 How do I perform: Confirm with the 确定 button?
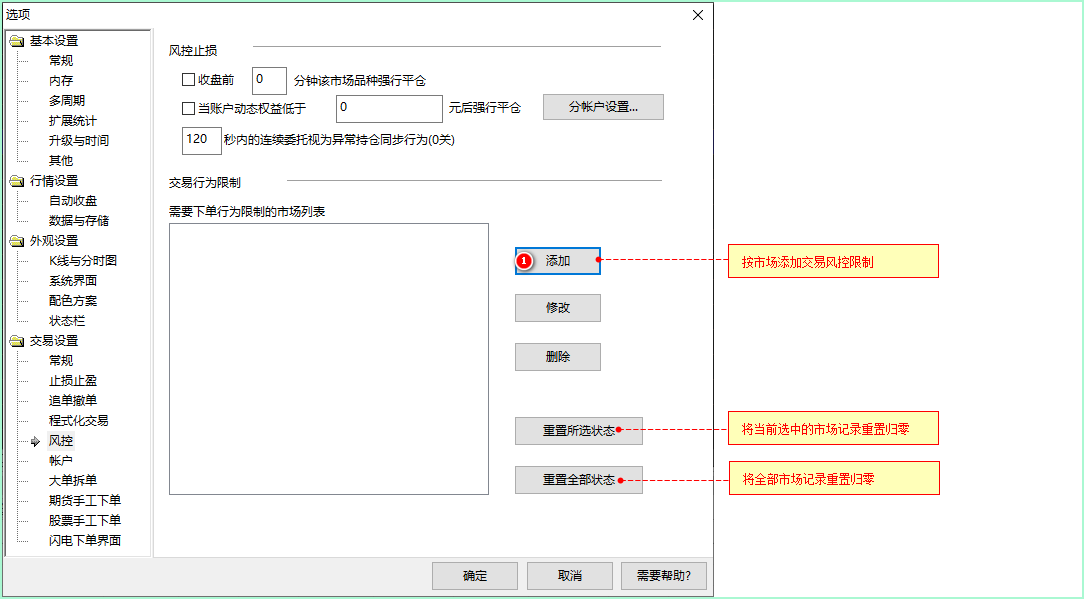tap(475, 575)
